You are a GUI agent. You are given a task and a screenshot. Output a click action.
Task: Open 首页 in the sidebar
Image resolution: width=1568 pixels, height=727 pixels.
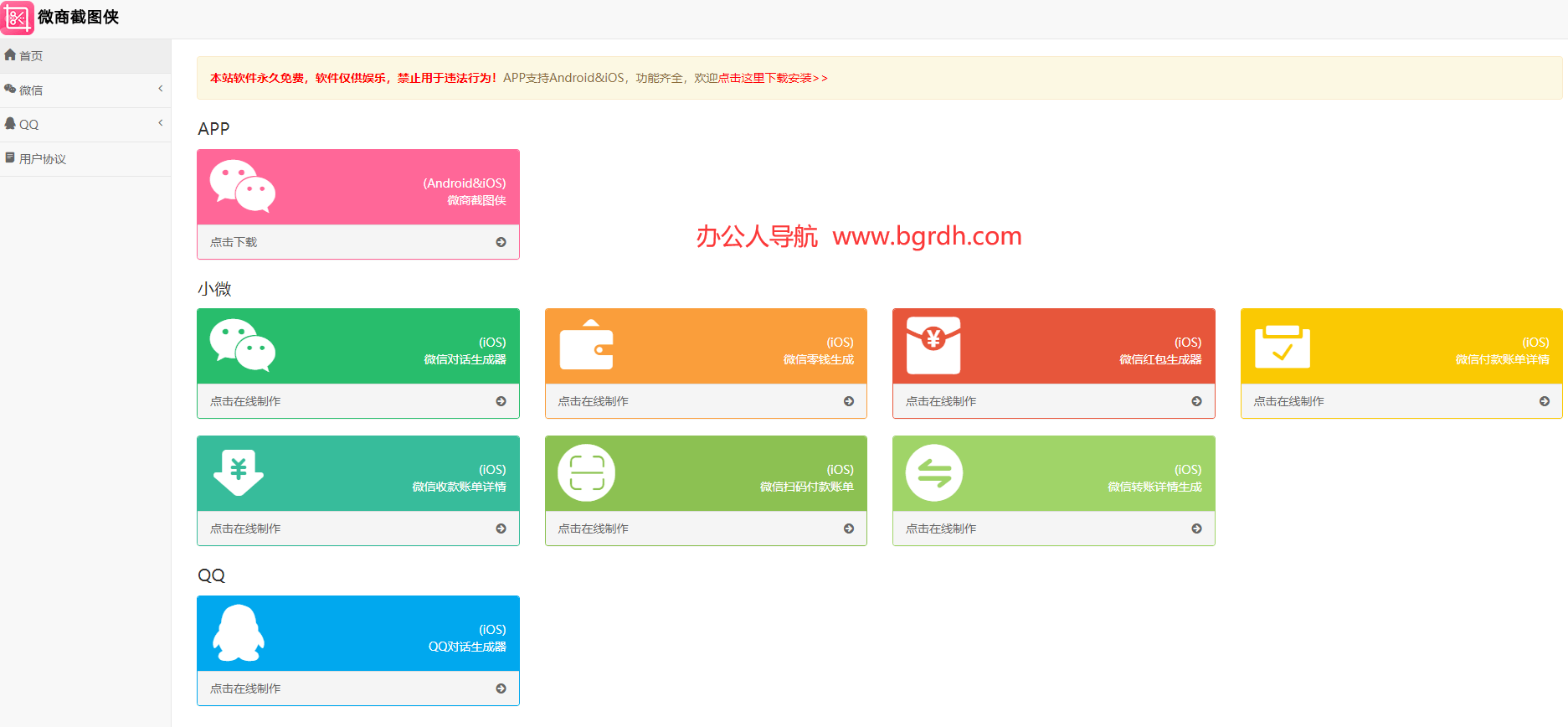(x=31, y=56)
